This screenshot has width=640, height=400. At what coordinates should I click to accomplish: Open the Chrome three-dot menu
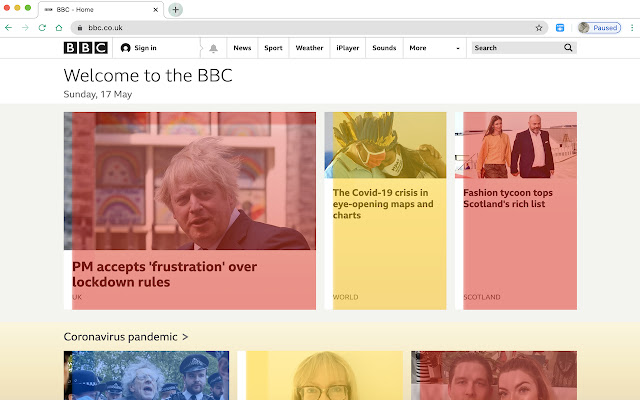tap(632, 28)
